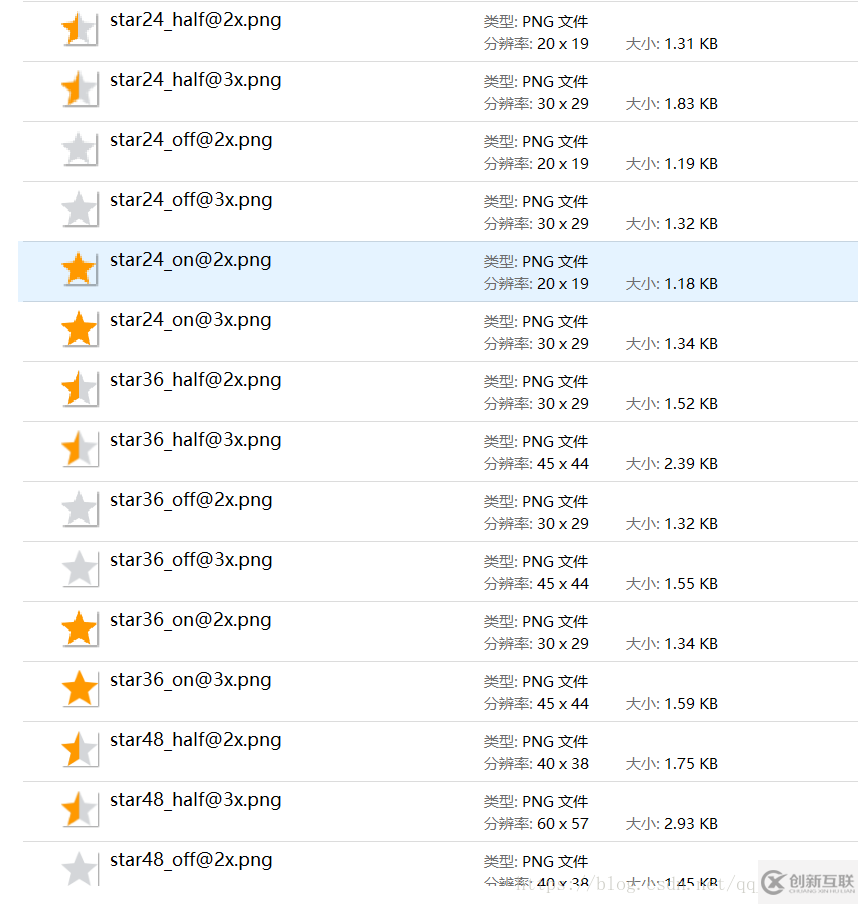Image resolution: width=858 pixels, height=904 pixels.
Task: Select the star24_on@2x.png thumbnail icon
Action: pyautogui.click(x=79, y=269)
